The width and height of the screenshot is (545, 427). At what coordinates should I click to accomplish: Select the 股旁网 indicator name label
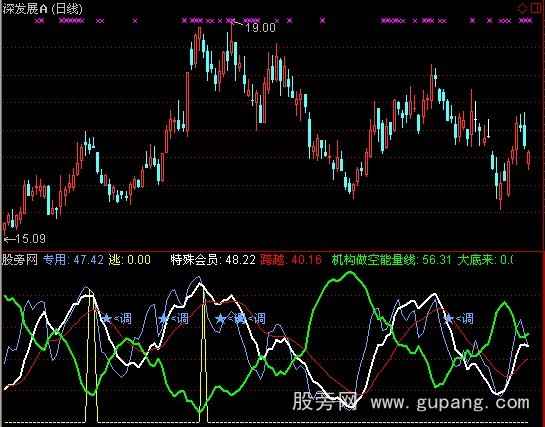tap(20, 260)
